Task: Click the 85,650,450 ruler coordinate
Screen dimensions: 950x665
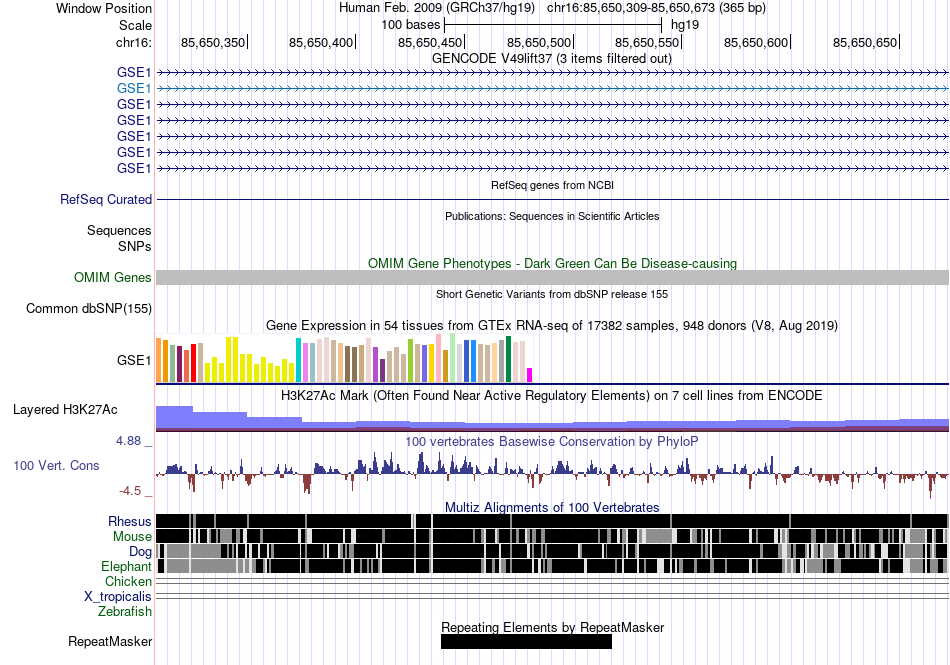Action: coord(430,42)
